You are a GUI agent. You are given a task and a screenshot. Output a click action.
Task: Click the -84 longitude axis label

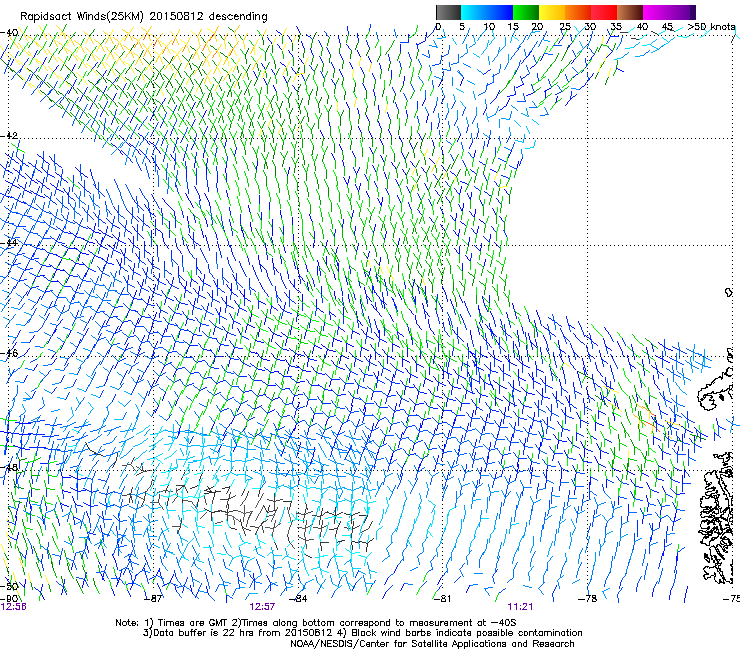[298, 599]
